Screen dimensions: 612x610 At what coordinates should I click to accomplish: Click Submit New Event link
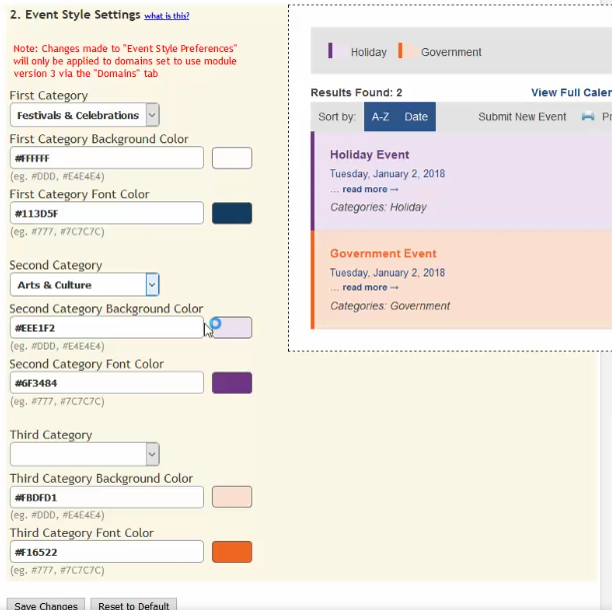(x=522, y=117)
